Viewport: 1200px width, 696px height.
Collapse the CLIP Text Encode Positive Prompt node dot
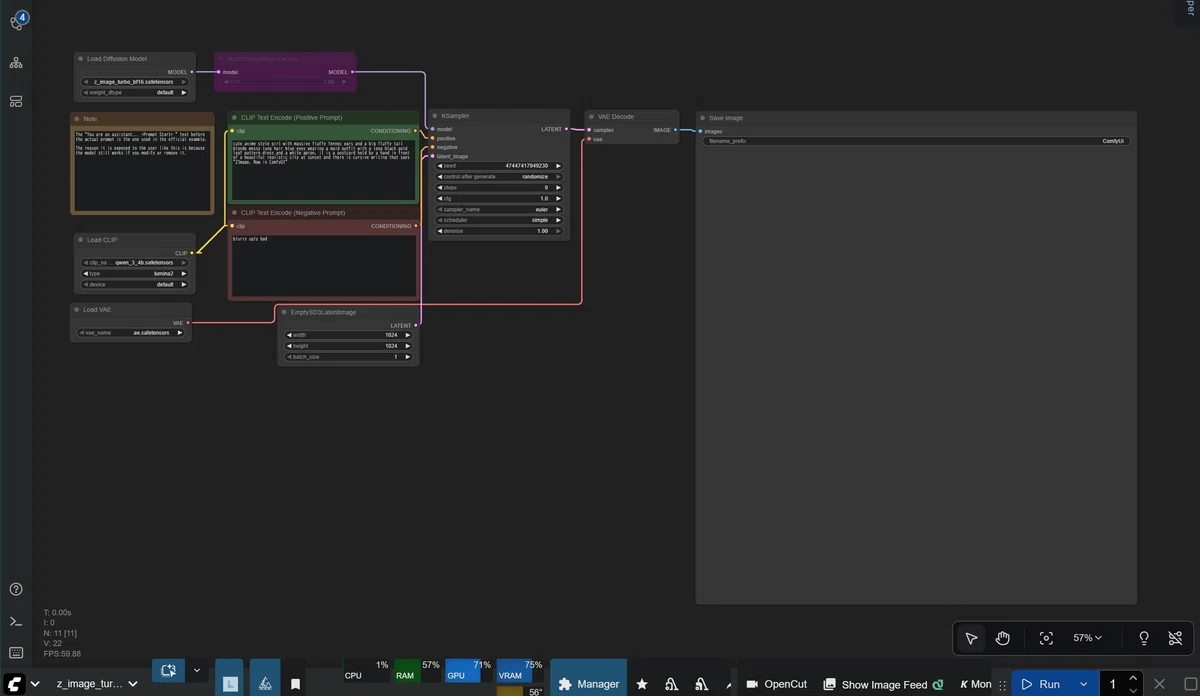point(235,118)
